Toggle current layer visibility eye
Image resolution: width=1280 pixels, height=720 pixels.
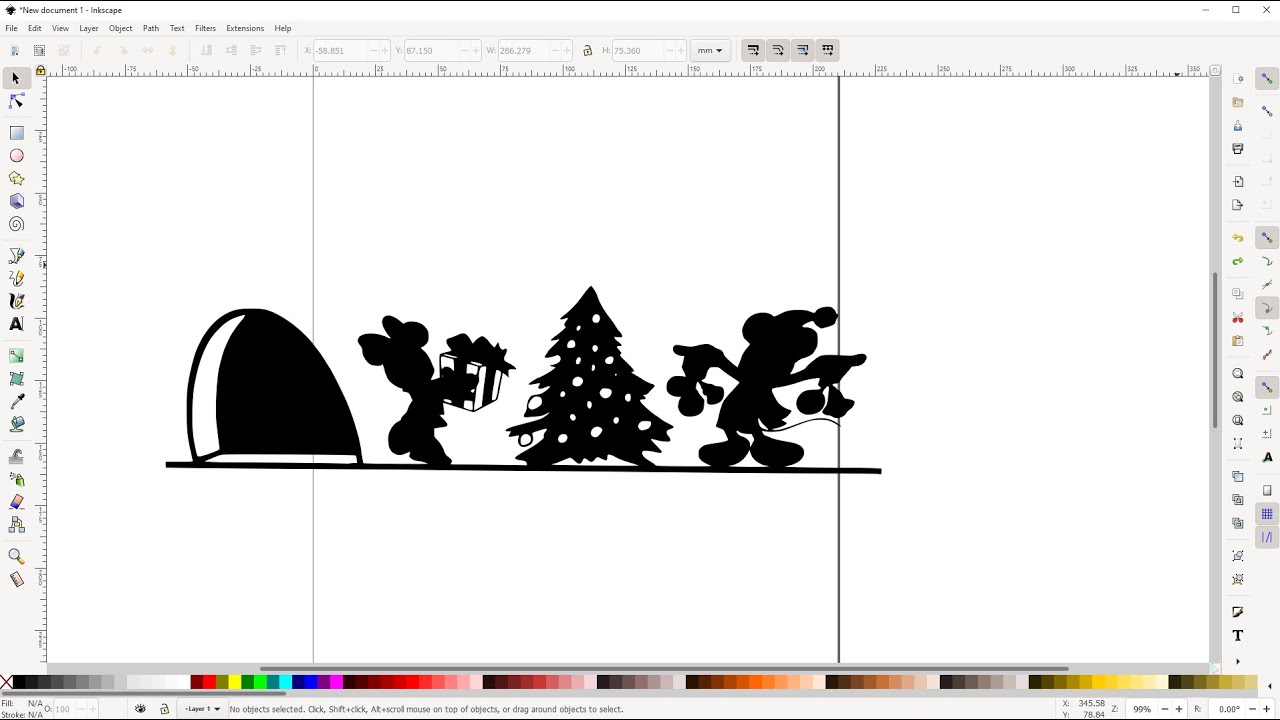coord(140,709)
